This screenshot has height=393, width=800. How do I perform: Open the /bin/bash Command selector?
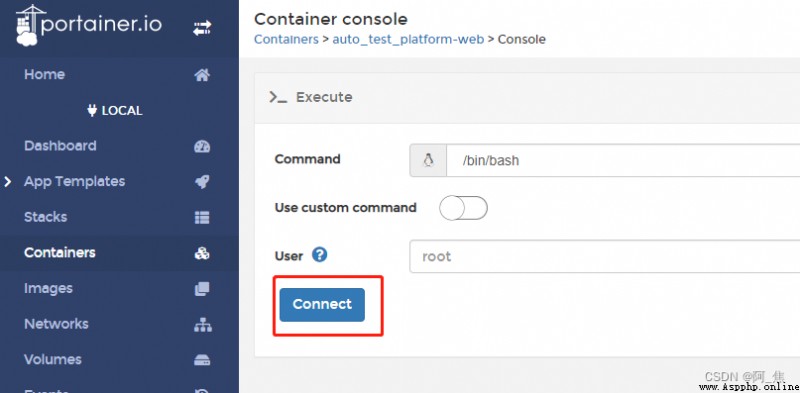[605, 161]
